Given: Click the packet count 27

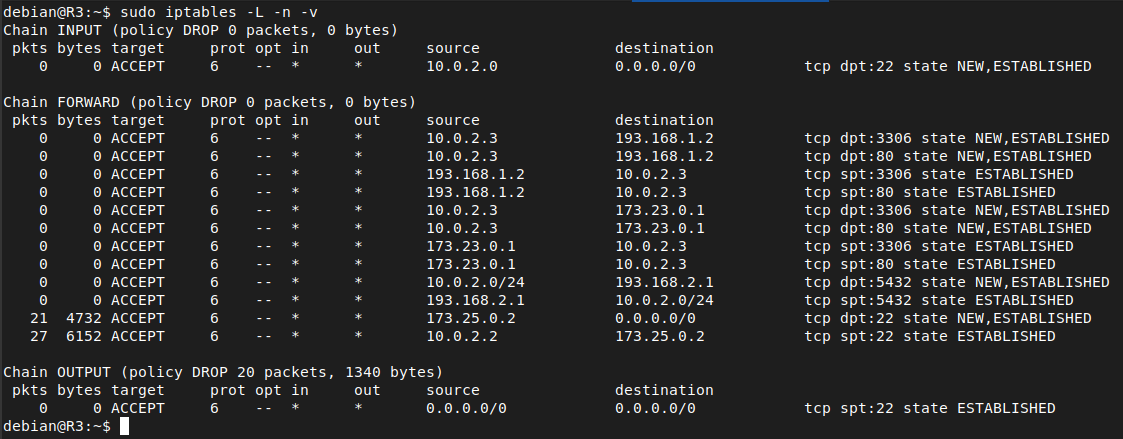Looking at the screenshot, I should (39, 336).
